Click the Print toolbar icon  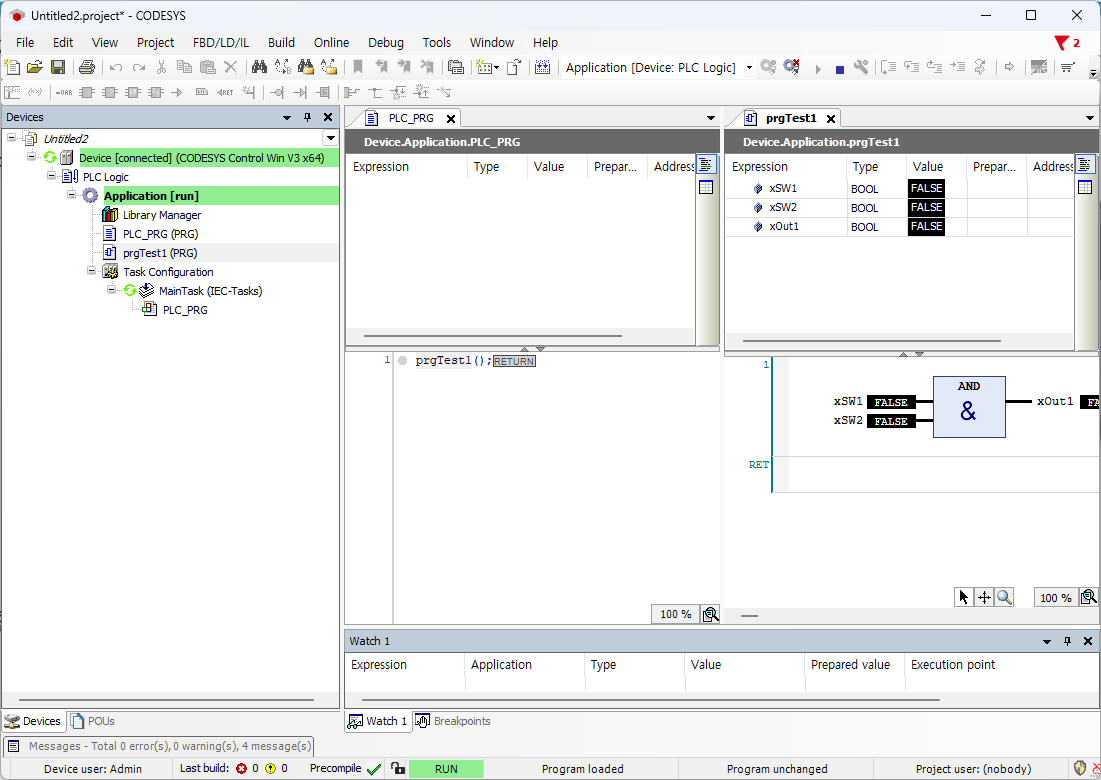click(86, 67)
